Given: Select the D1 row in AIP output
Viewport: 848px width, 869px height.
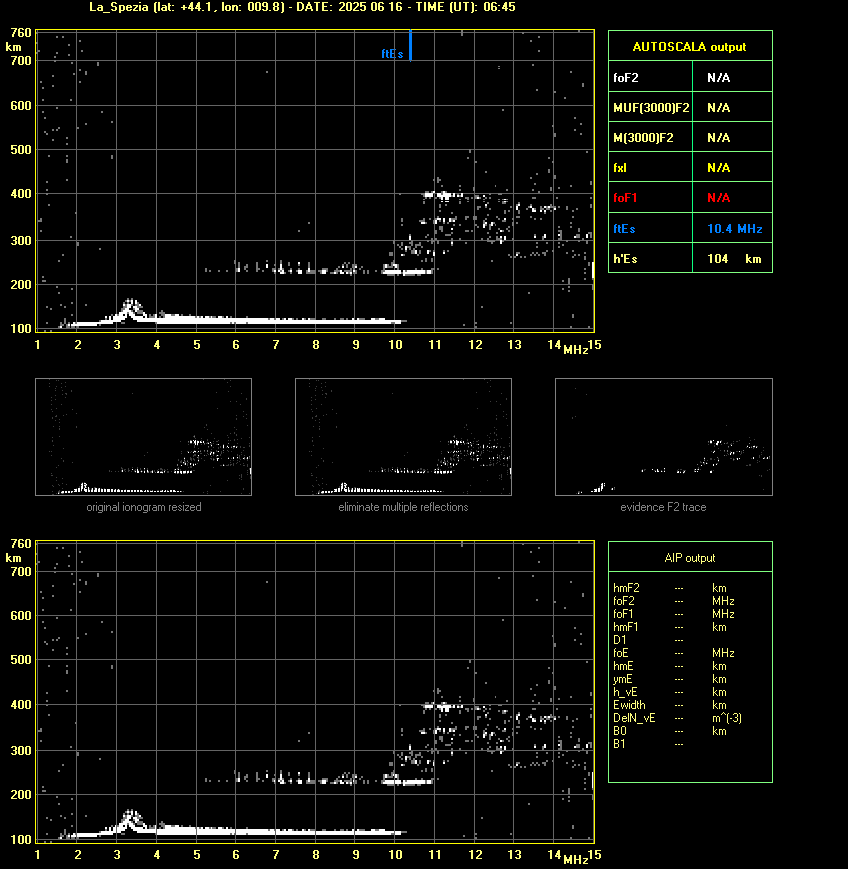Looking at the screenshot, I should coord(648,640).
